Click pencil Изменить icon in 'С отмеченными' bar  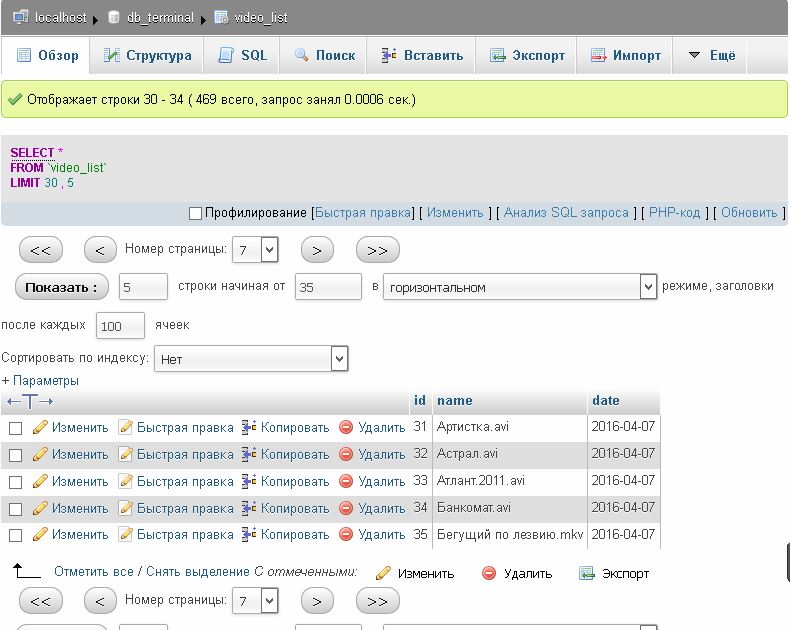[x=383, y=573]
